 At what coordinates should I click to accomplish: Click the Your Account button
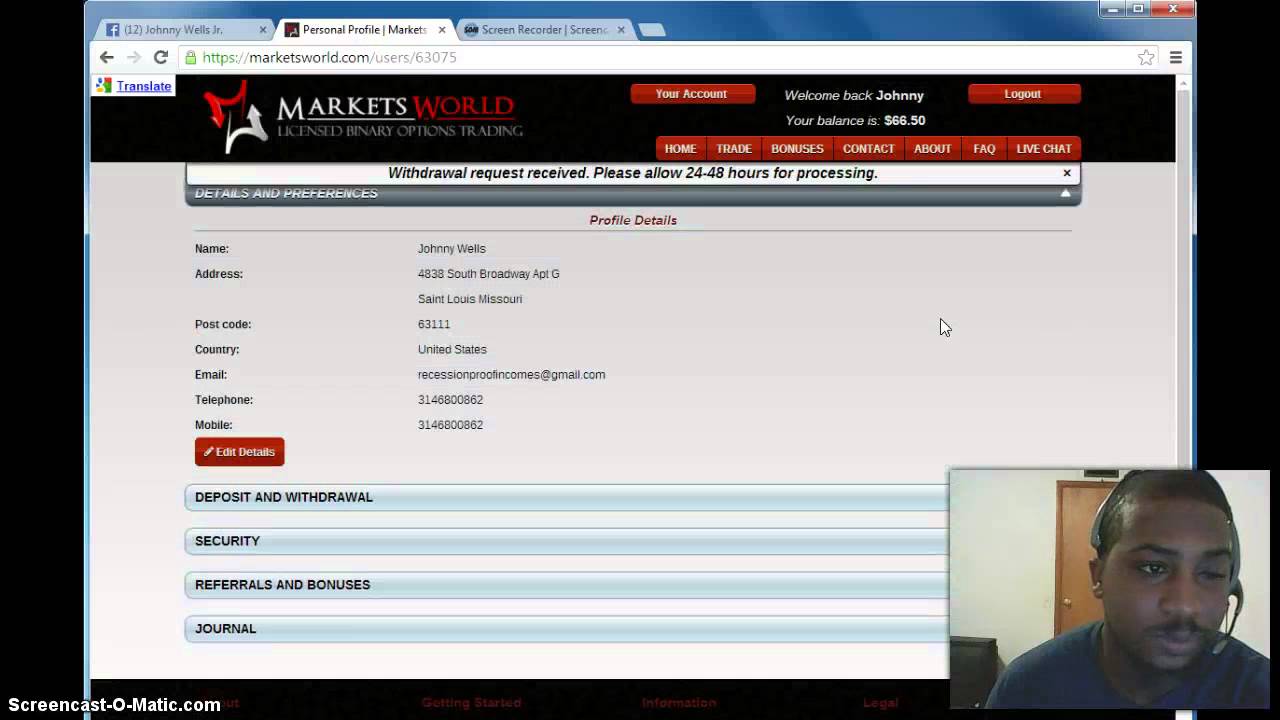click(691, 94)
